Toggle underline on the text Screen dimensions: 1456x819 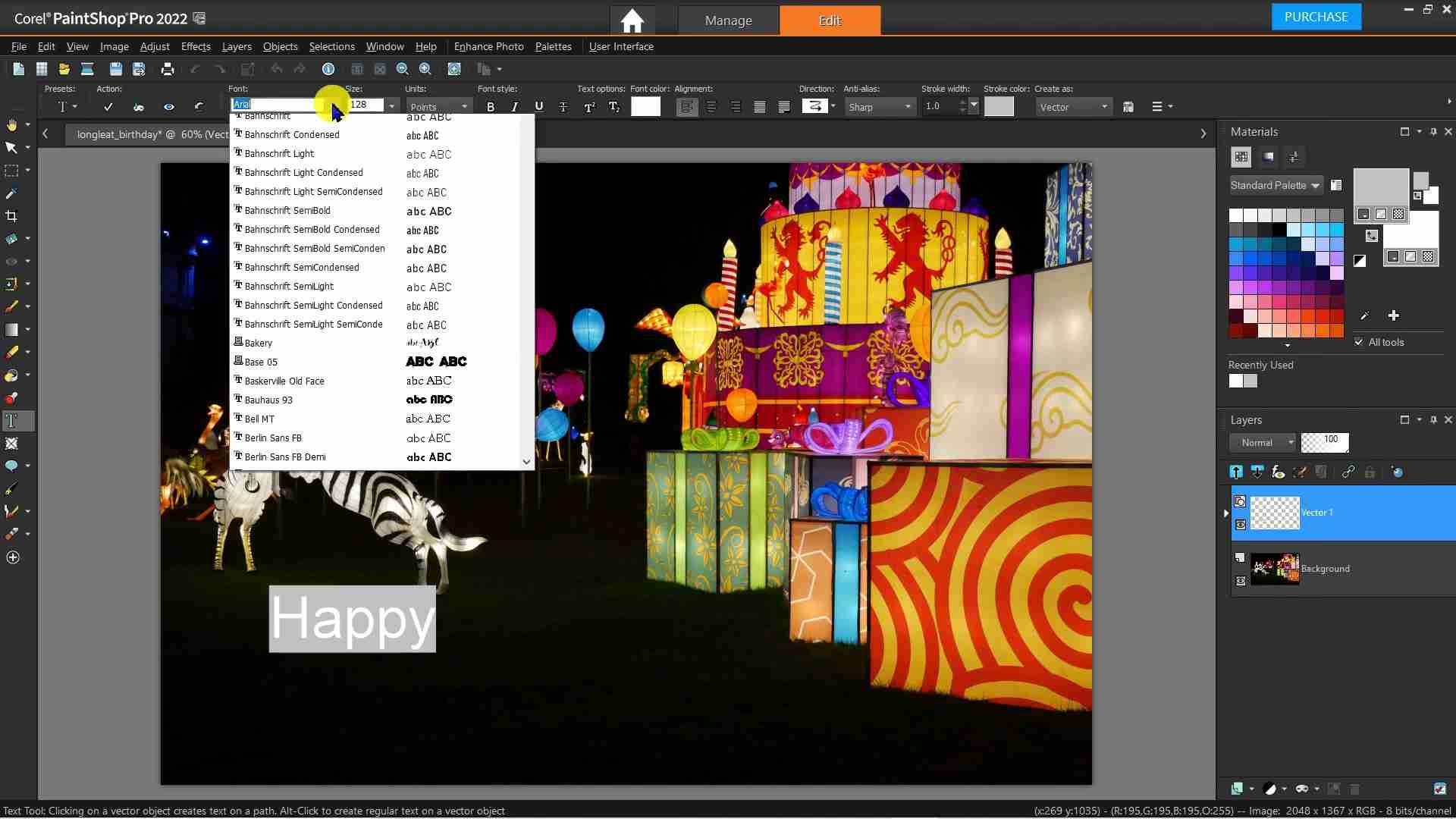pos(538,106)
